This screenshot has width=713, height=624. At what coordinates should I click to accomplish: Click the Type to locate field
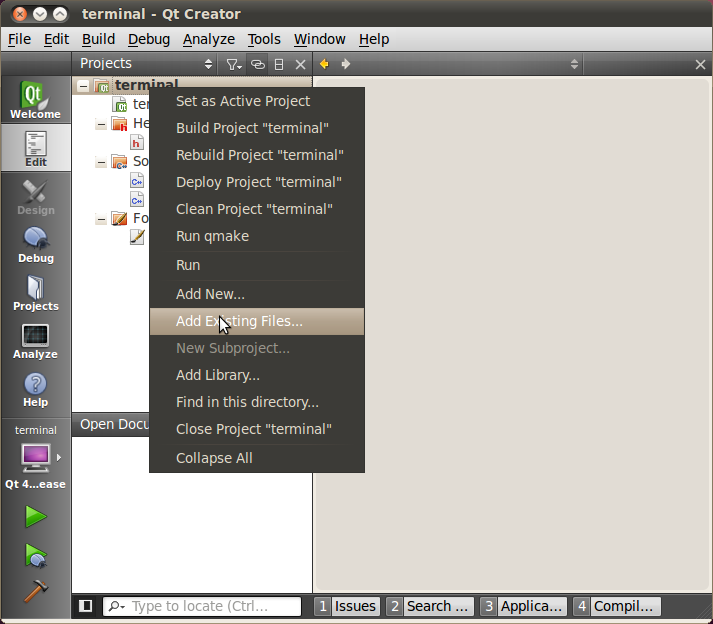point(202,606)
